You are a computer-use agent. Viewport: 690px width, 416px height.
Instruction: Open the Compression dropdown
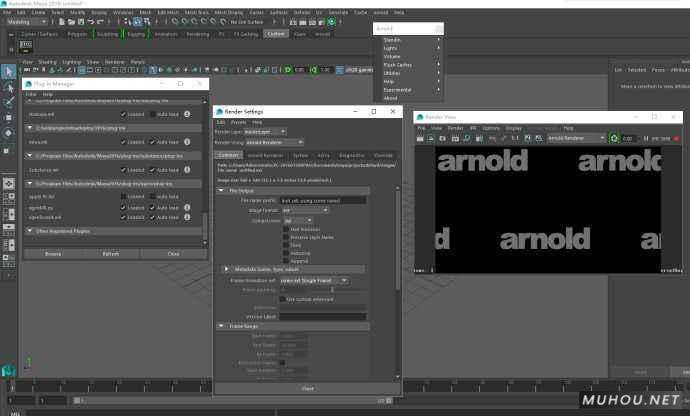pos(297,221)
